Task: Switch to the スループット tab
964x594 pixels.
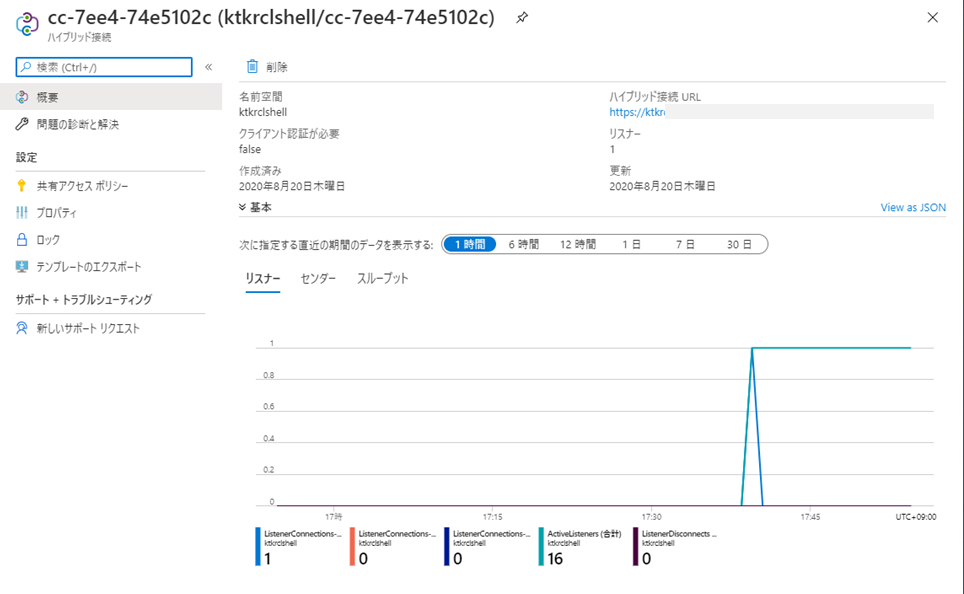Action: pos(382,279)
